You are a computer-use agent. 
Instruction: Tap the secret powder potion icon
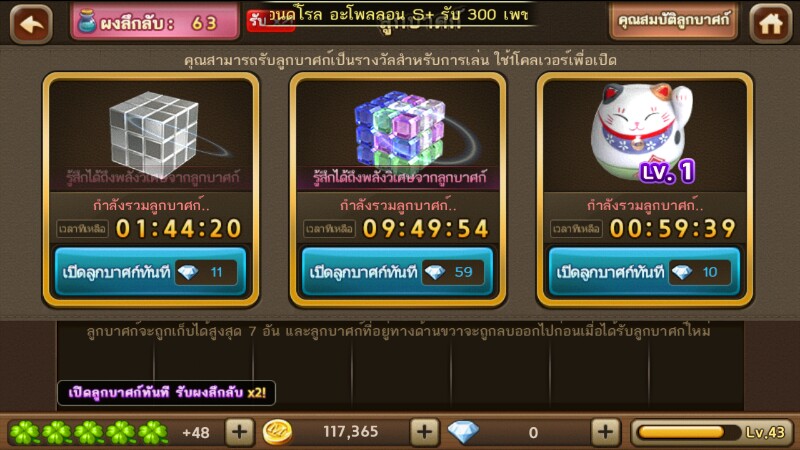click(87, 22)
